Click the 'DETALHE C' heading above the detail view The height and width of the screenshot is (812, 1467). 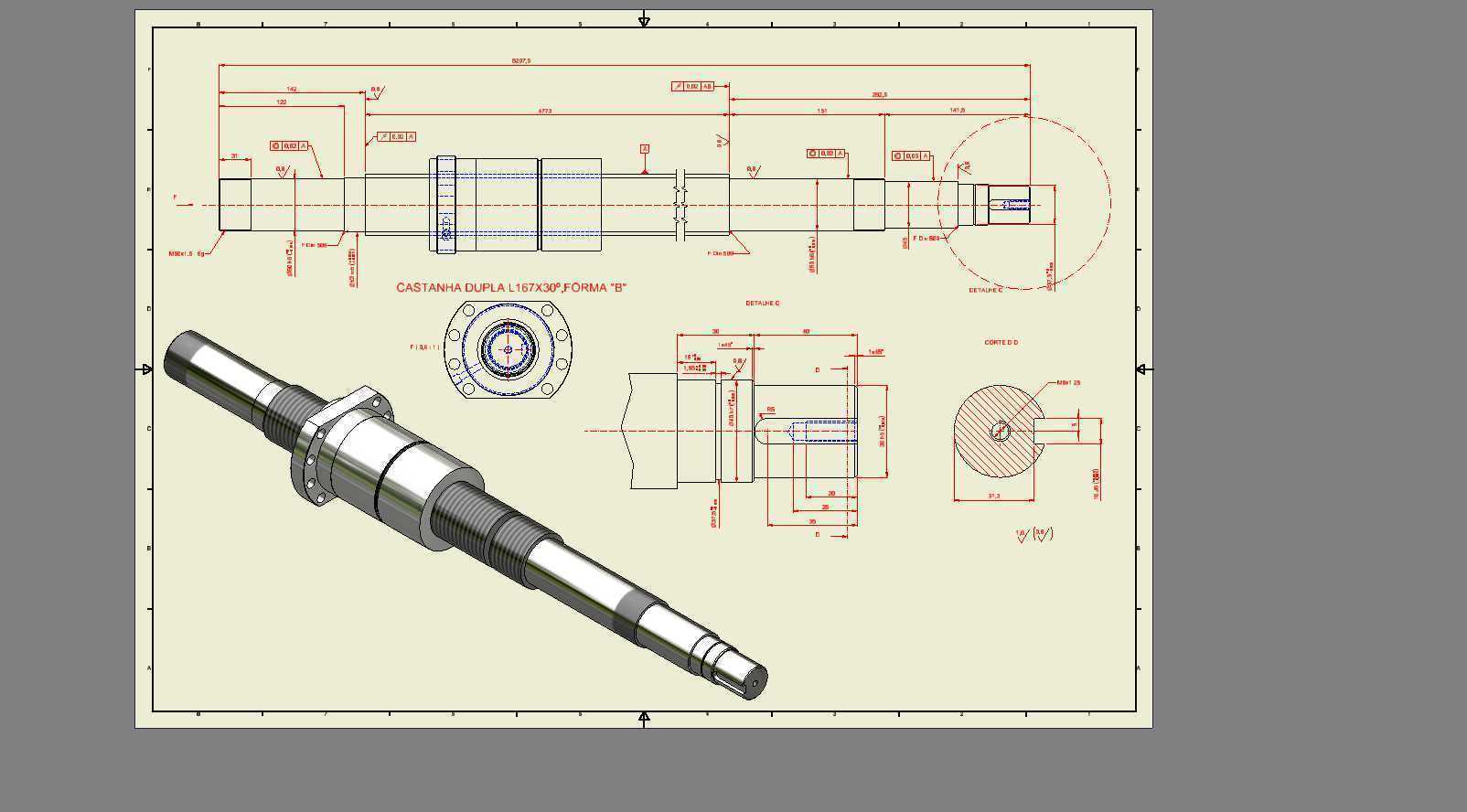tap(762, 303)
